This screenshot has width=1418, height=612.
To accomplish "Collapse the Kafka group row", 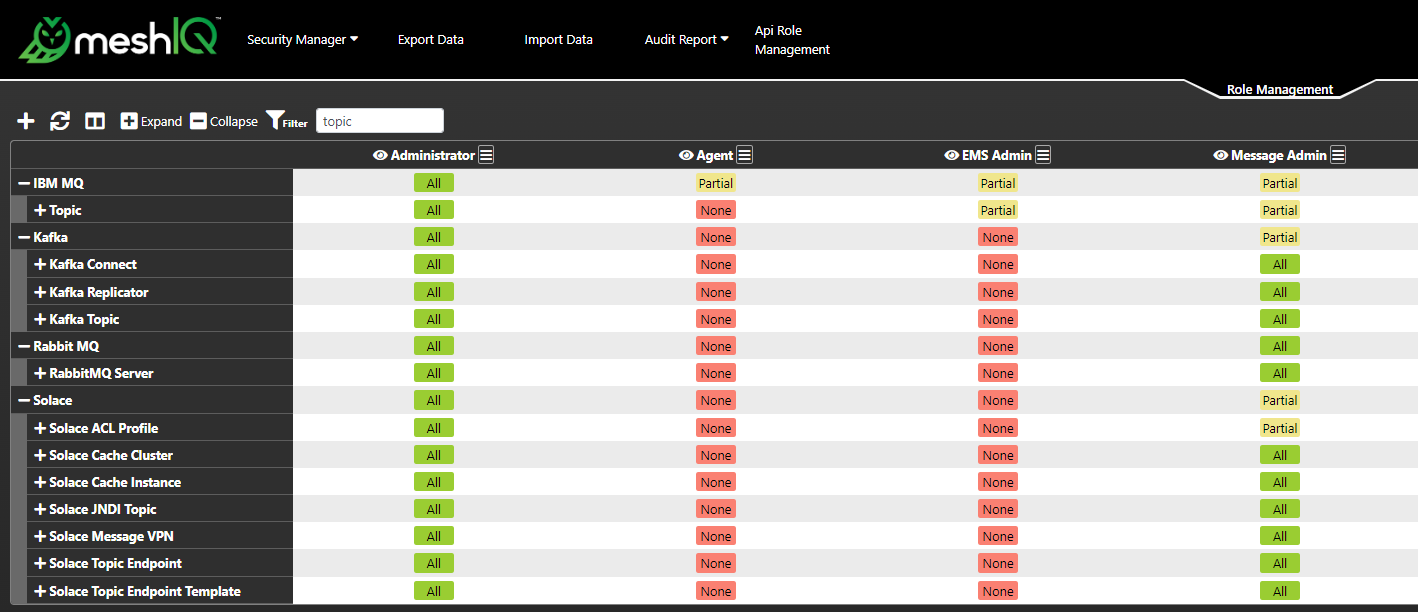I will pos(21,237).
